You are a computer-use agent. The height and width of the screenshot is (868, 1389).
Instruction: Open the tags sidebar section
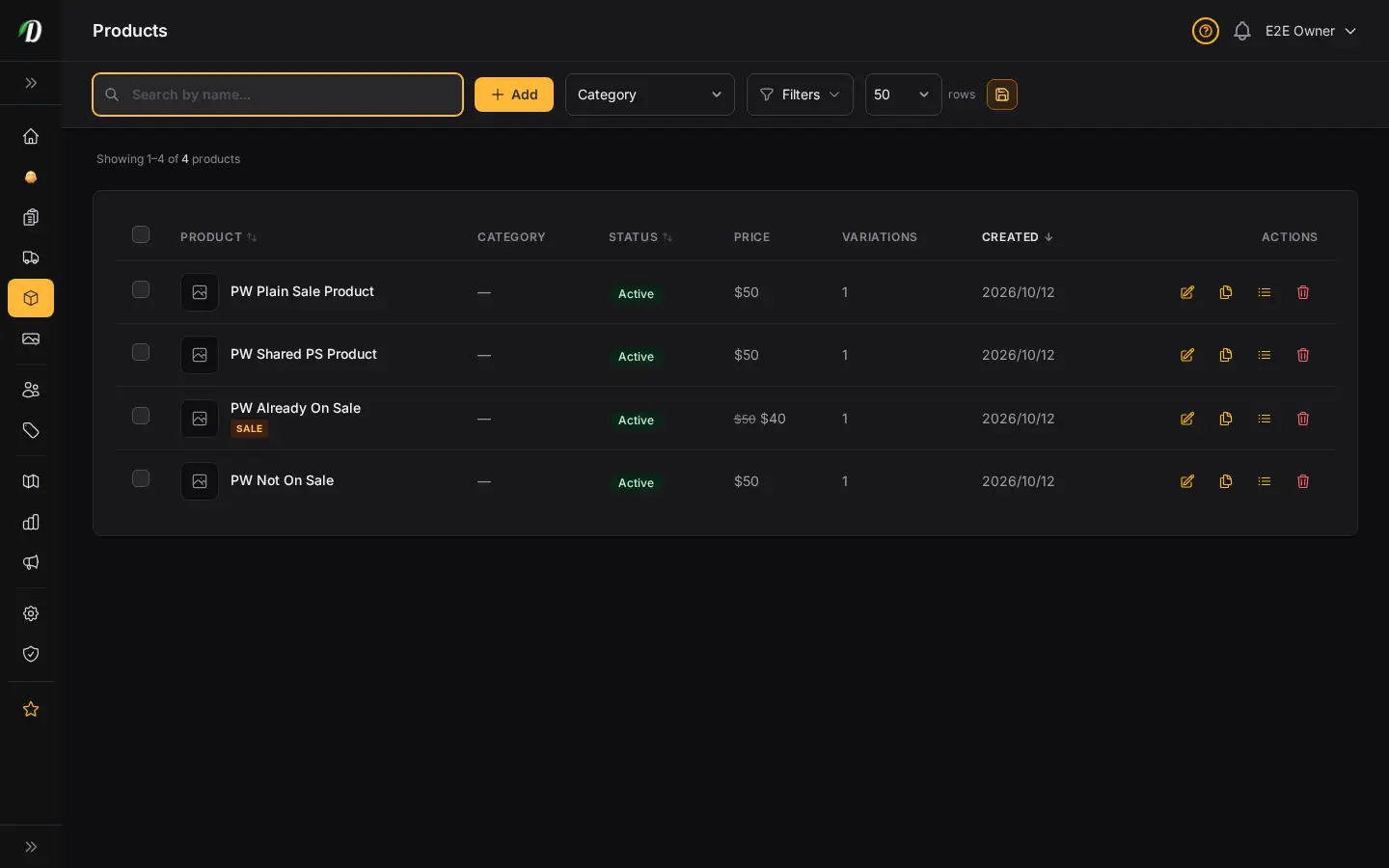pyautogui.click(x=31, y=430)
